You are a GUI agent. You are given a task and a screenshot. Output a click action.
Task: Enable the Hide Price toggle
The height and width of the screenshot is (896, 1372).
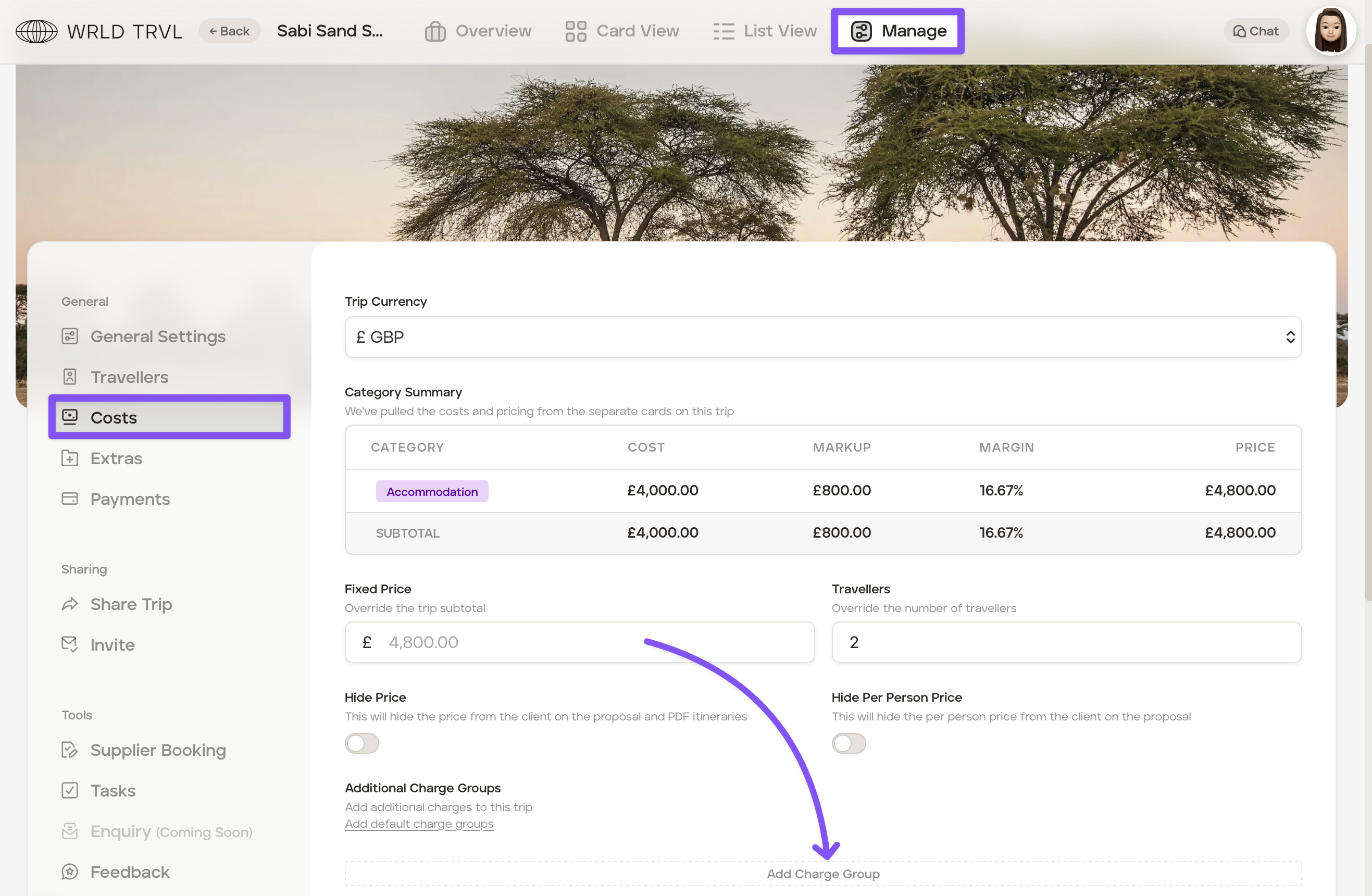(361, 743)
